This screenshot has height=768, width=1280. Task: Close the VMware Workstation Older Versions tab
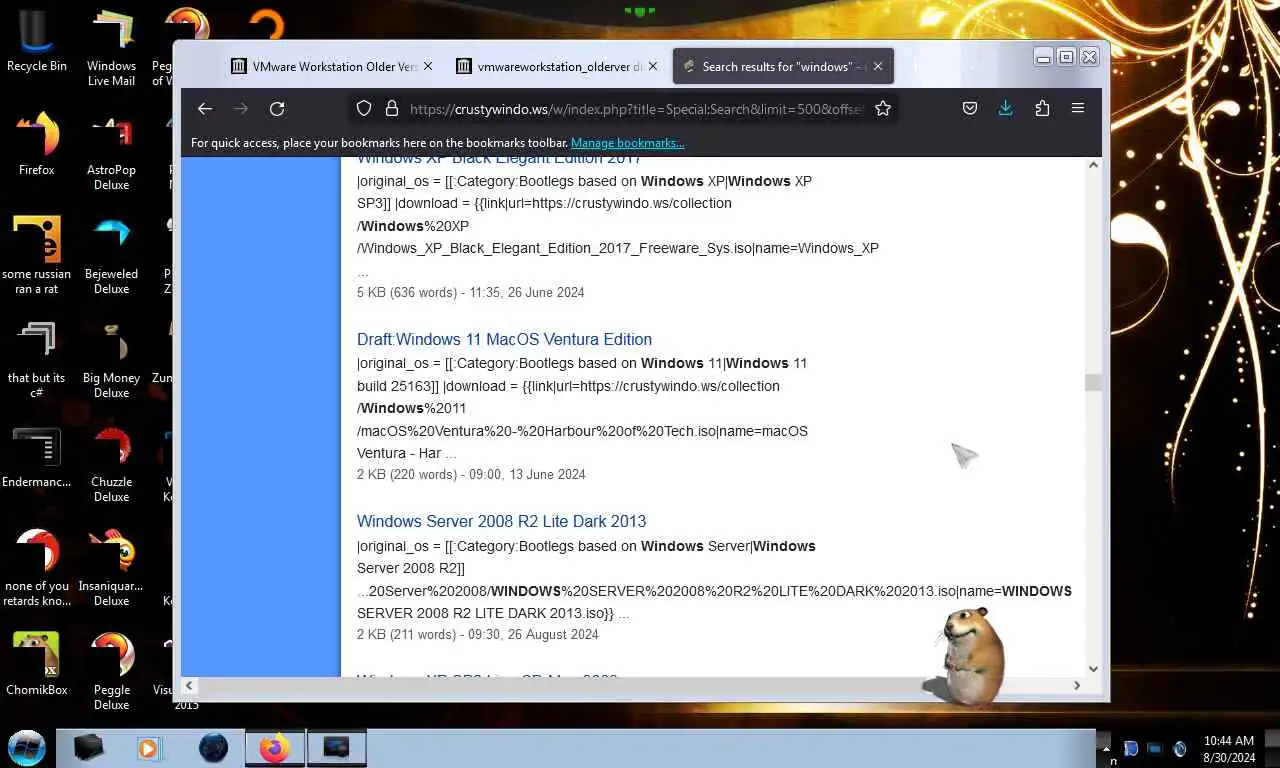click(x=428, y=66)
